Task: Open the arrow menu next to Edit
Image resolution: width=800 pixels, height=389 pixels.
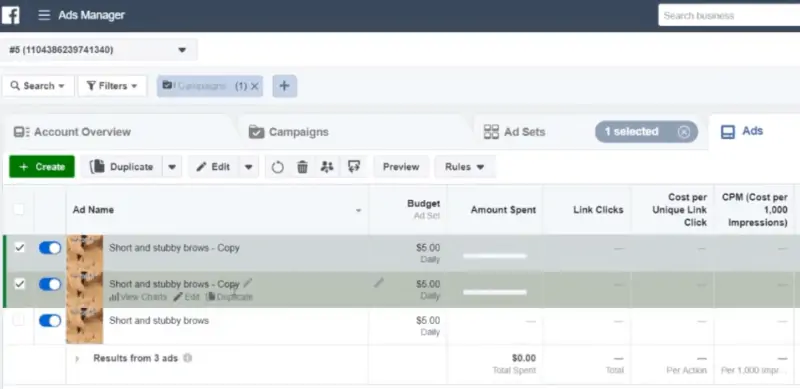Action: 248,167
